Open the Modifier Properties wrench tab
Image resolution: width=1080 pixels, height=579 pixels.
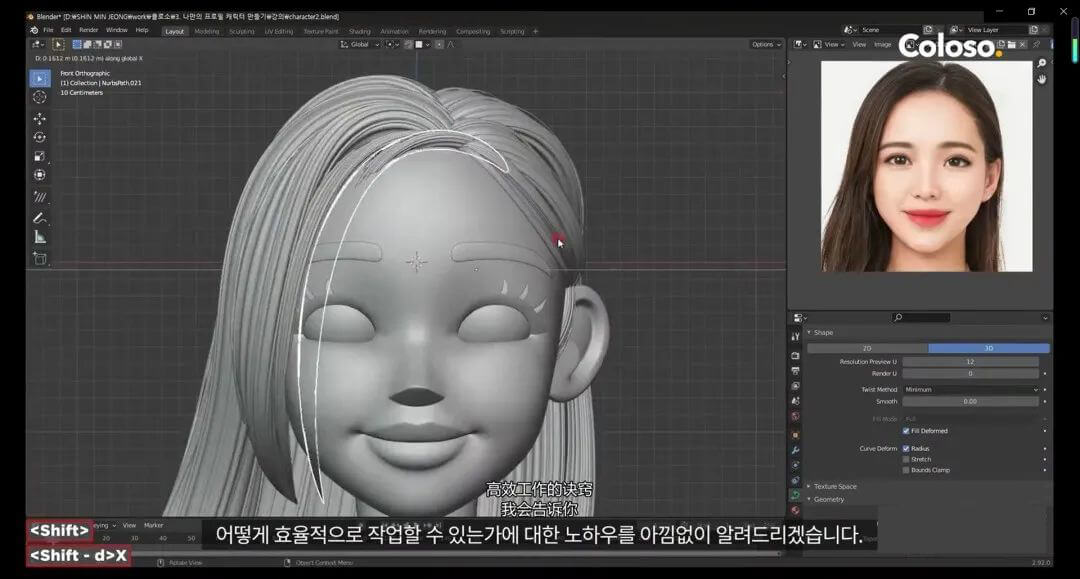click(x=797, y=448)
